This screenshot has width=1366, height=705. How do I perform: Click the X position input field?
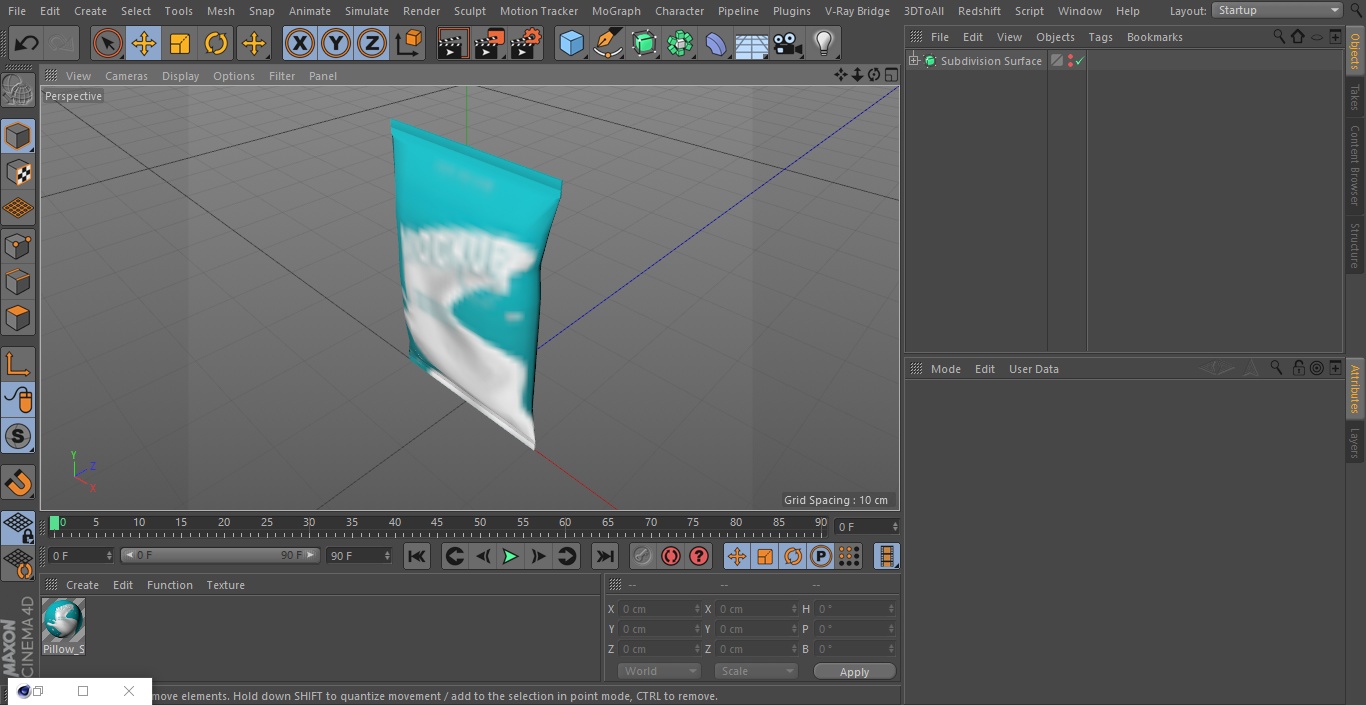pyautogui.click(x=661, y=609)
